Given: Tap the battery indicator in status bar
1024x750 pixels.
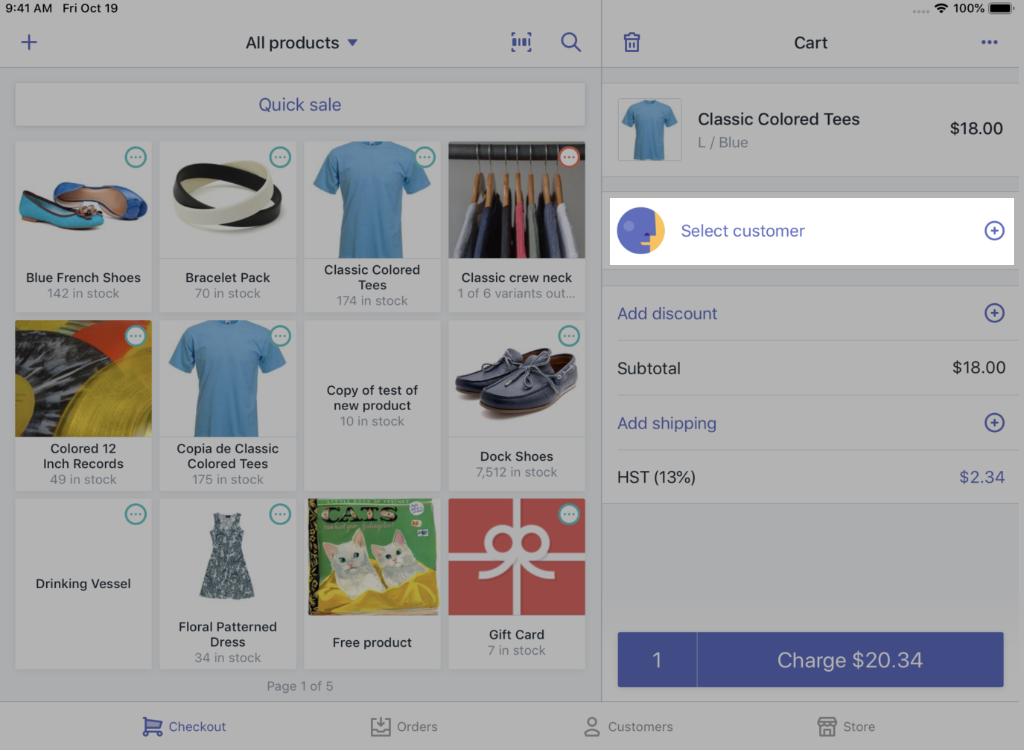Looking at the screenshot, I should [x=1001, y=8].
